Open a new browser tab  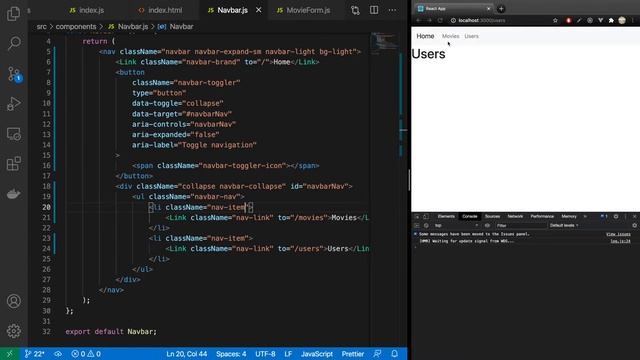click(x=501, y=9)
